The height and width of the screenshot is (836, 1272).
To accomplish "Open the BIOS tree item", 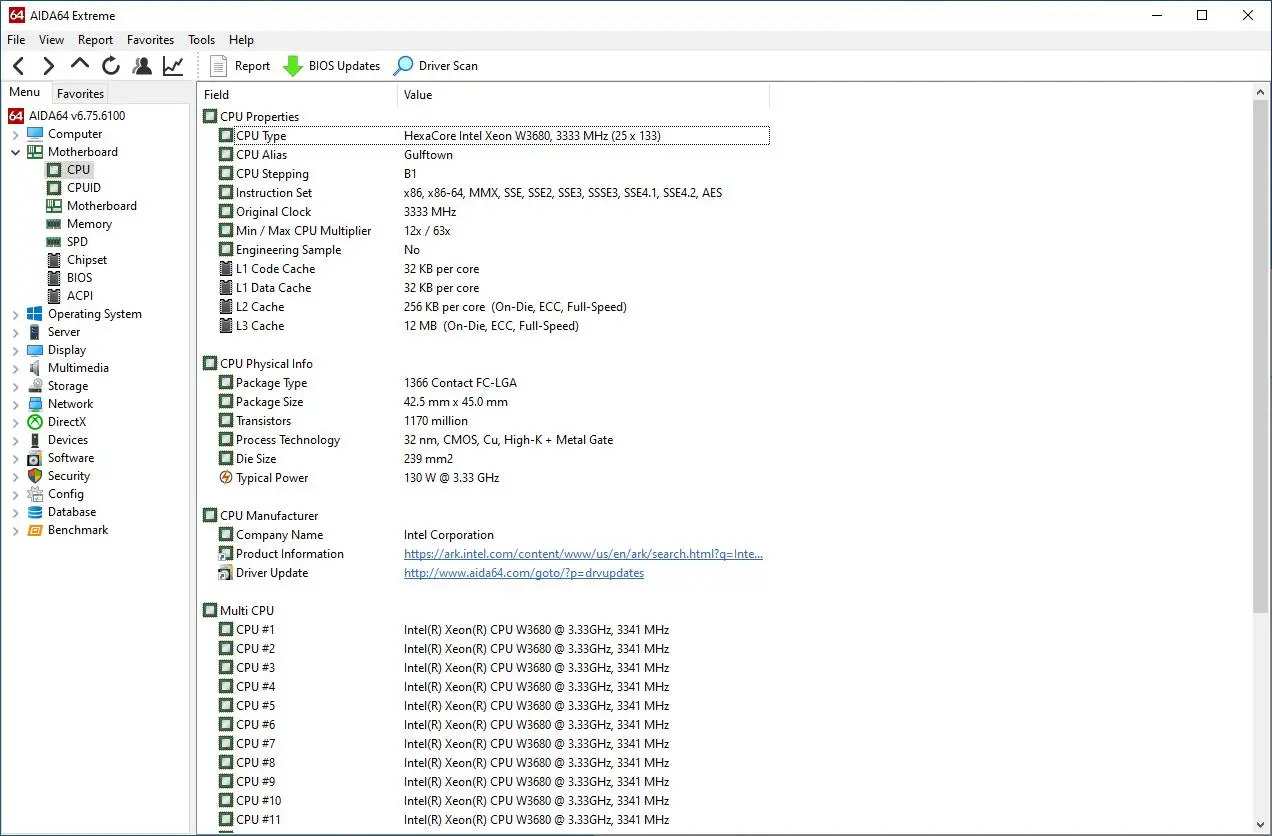I will click(79, 278).
